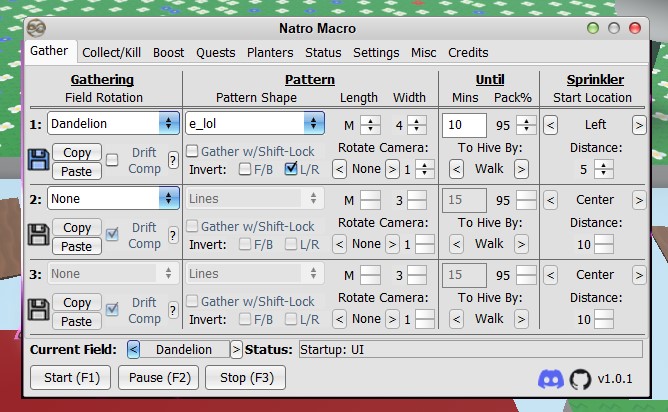This screenshot has width=668, height=412.
Task: Click Paste button for field 1
Action: 77,171
